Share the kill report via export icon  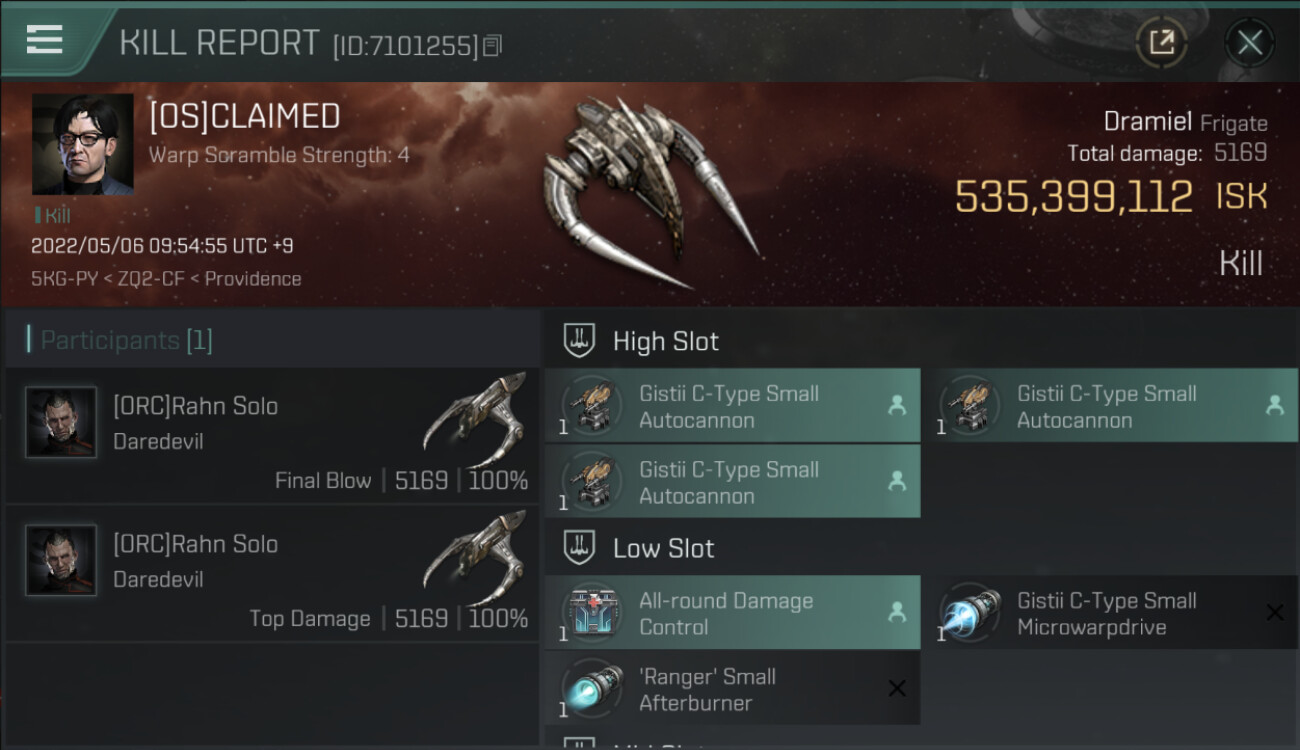1161,42
